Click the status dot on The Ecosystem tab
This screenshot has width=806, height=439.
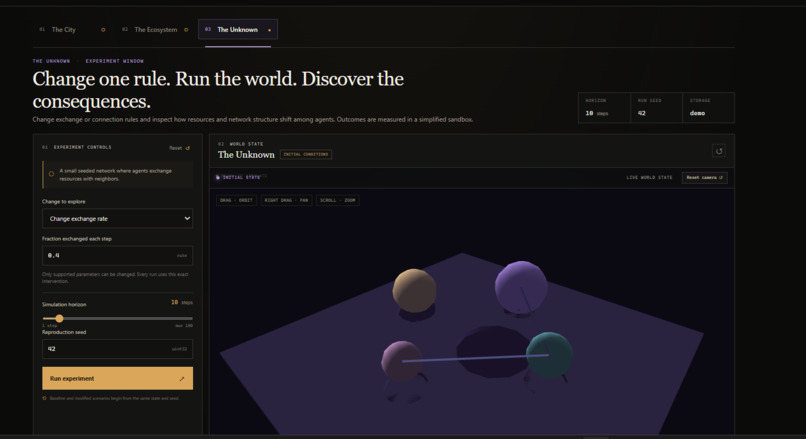coord(186,30)
